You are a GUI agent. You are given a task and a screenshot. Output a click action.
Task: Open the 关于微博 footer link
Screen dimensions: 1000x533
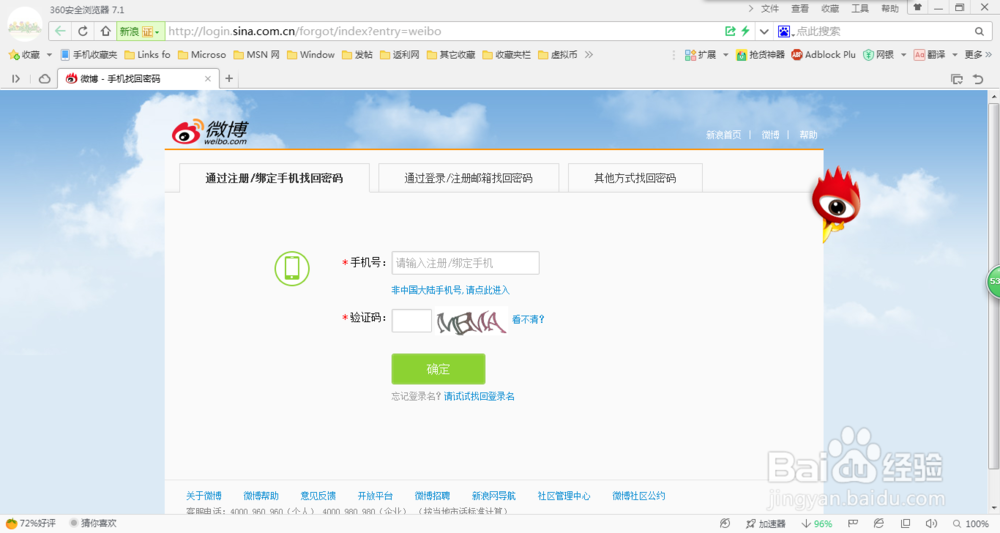(204, 495)
